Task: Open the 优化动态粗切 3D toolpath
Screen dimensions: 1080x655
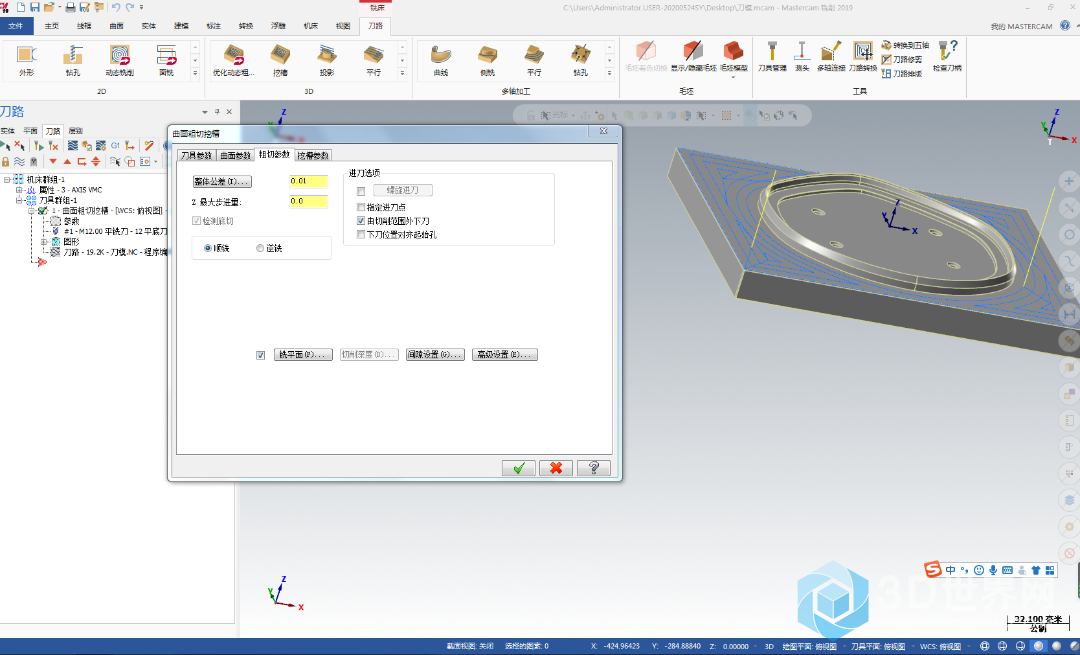Action: coord(233,60)
